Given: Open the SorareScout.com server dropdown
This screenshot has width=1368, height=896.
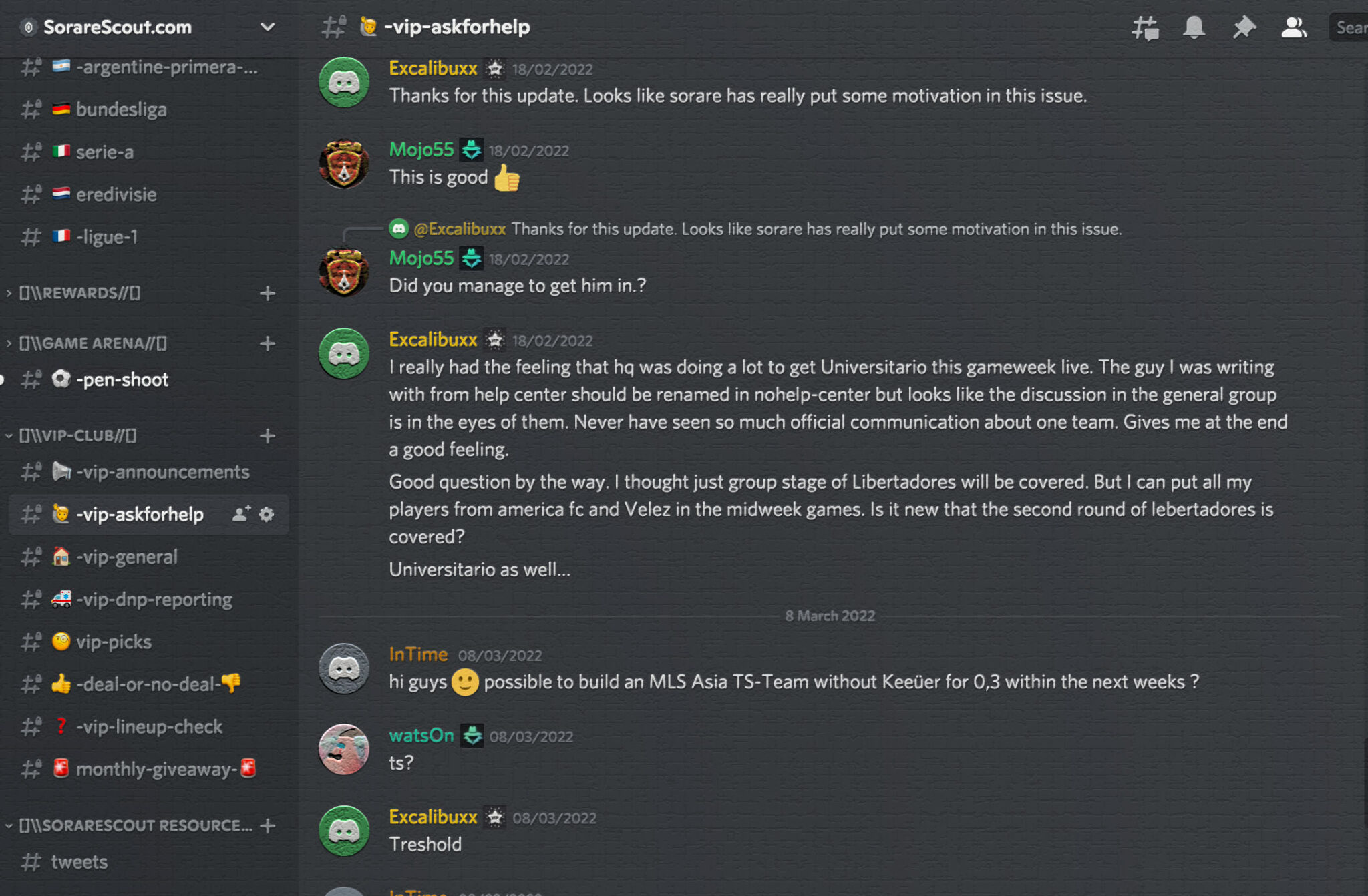Looking at the screenshot, I should pyautogui.click(x=267, y=27).
